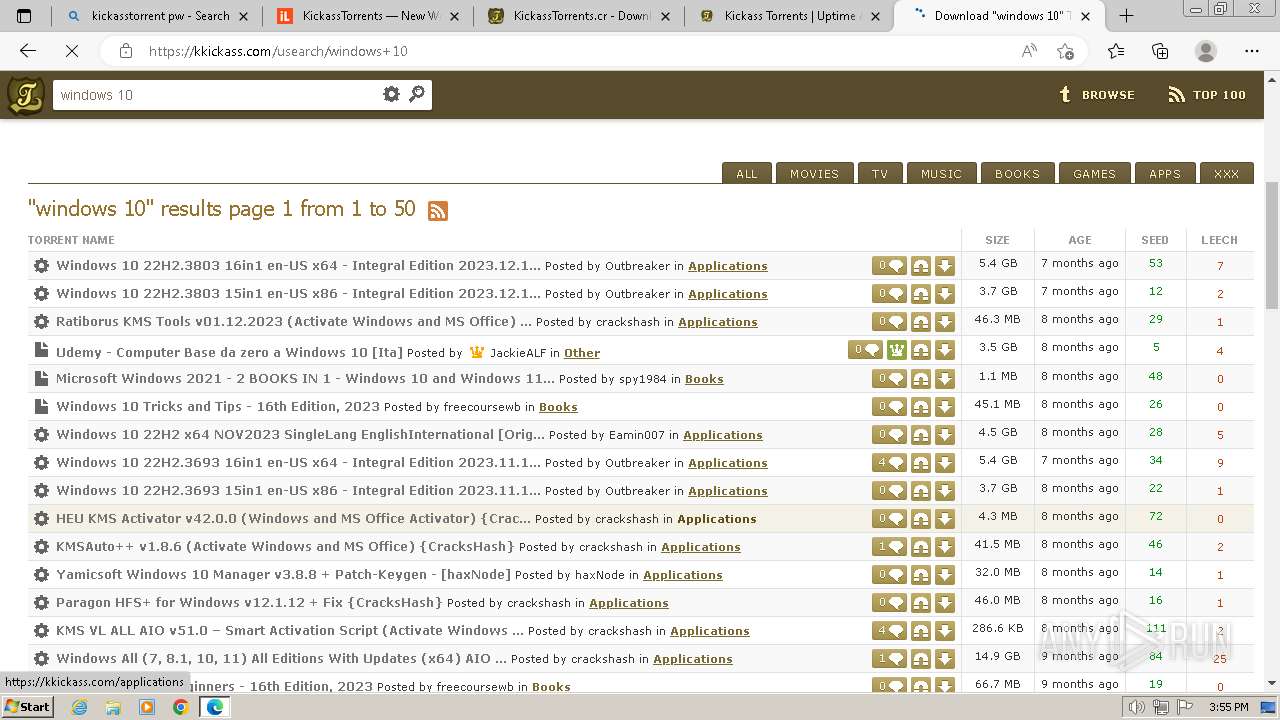Select the TV category tab
This screenshot has height=720, width=1280.
coord(880,173)
